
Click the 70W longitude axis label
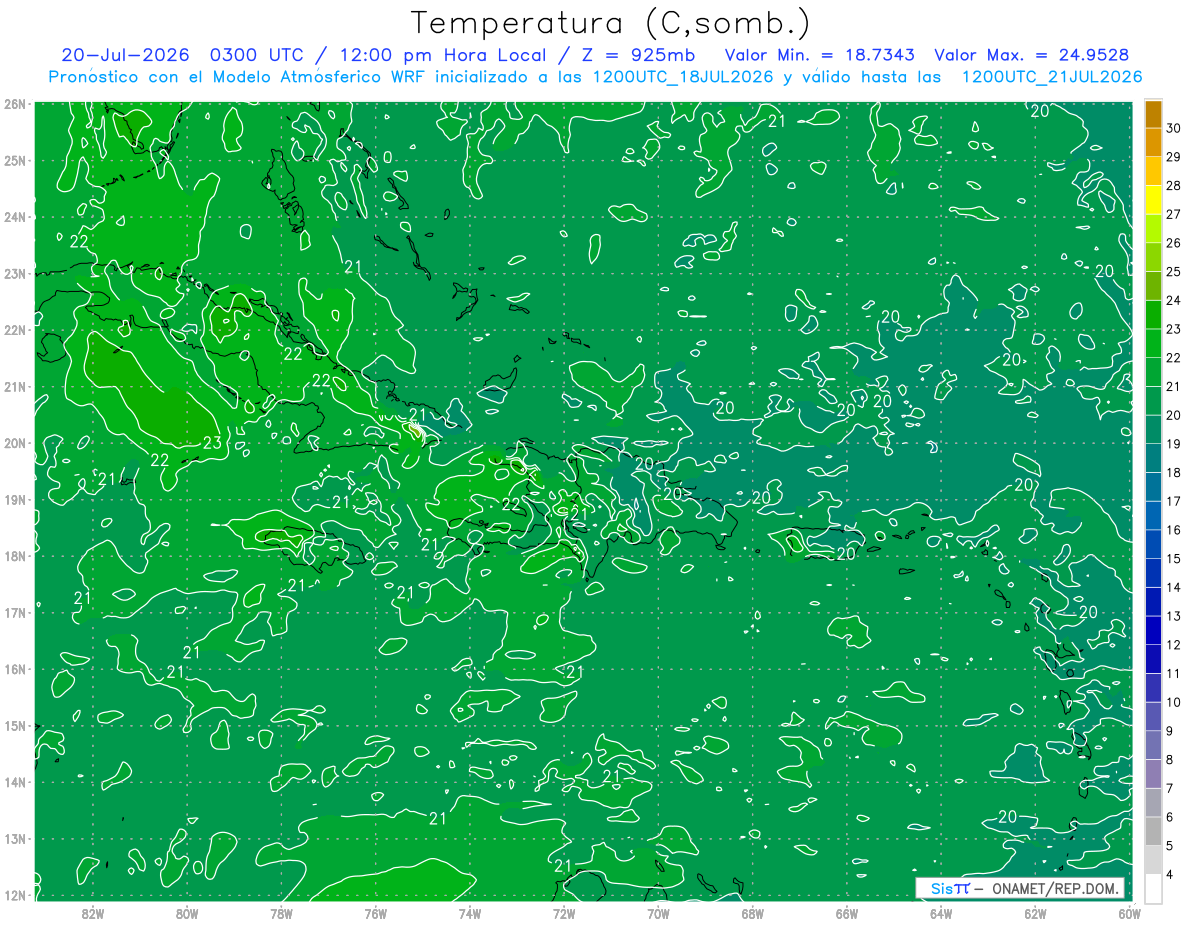[658, 913]
